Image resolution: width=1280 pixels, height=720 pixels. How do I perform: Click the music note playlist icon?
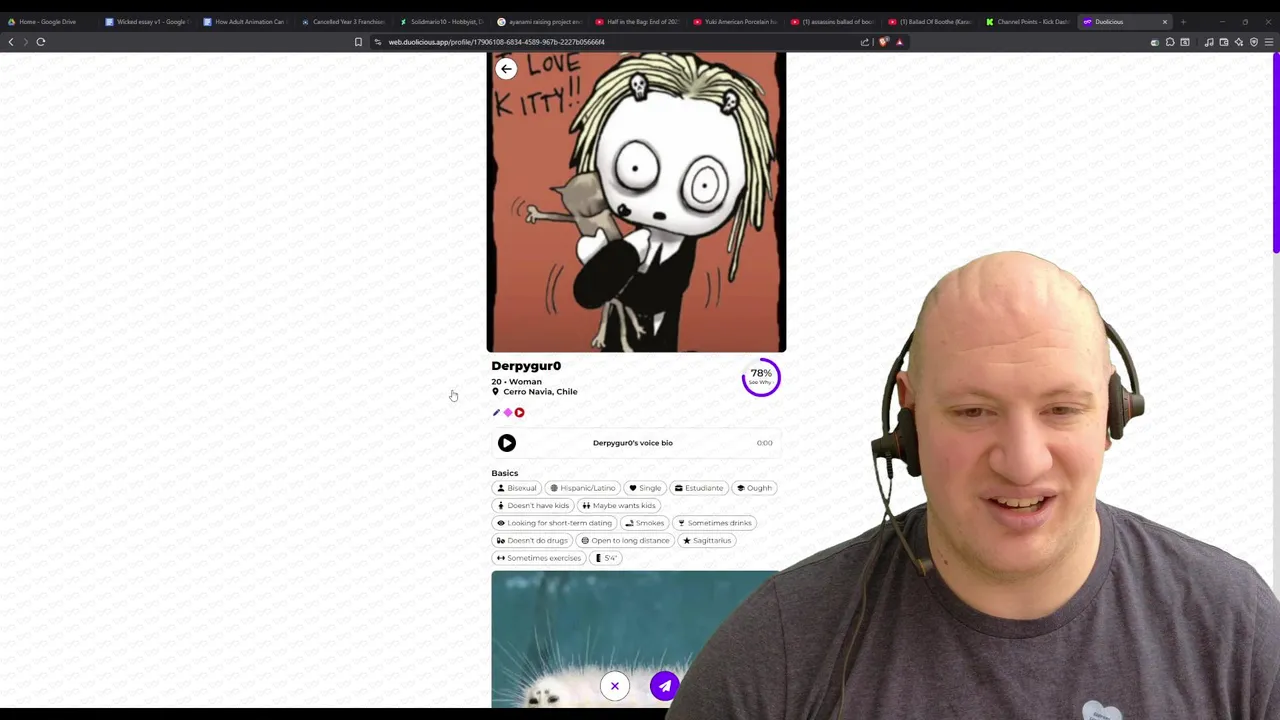(x=1209, y=42)
